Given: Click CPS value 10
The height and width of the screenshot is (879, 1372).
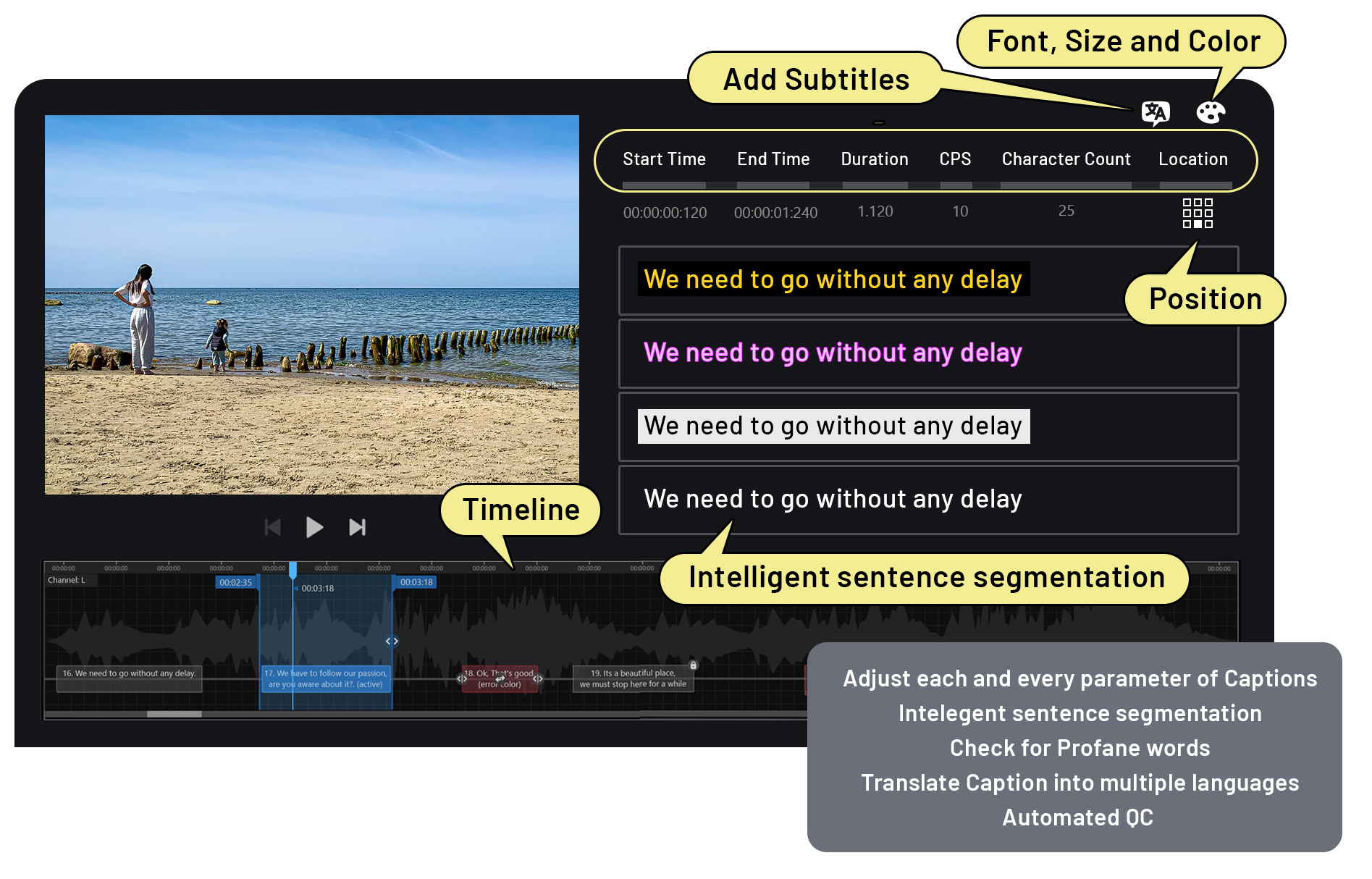Looking at the screenshot, I should [960, 211].
